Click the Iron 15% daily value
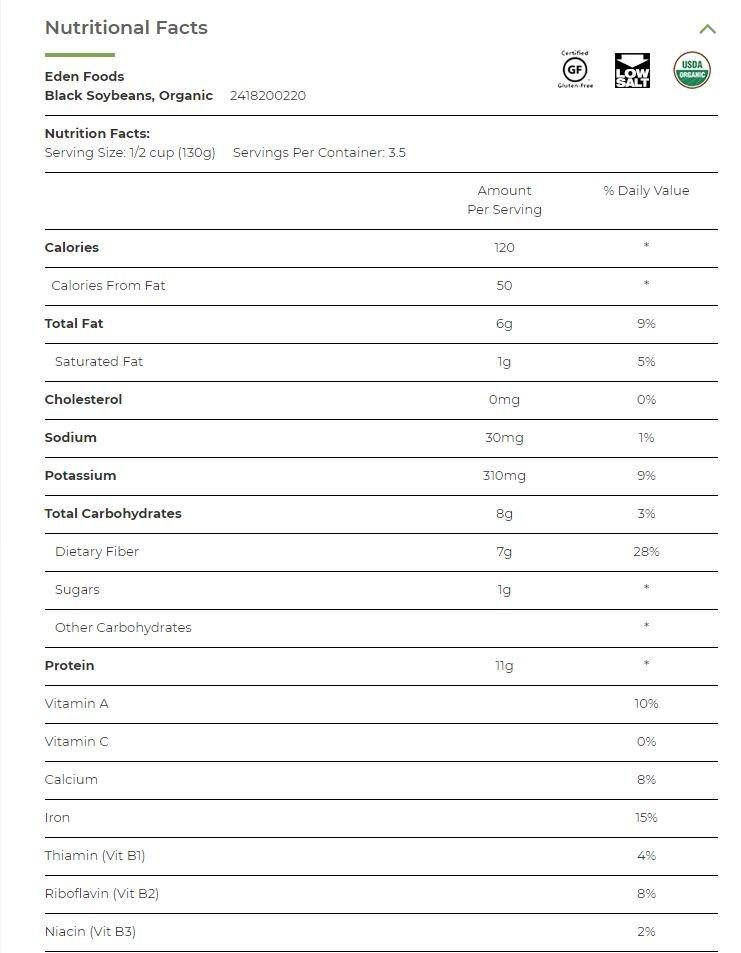The width and height of the screenshot is (741, 953). coord(646,818)
